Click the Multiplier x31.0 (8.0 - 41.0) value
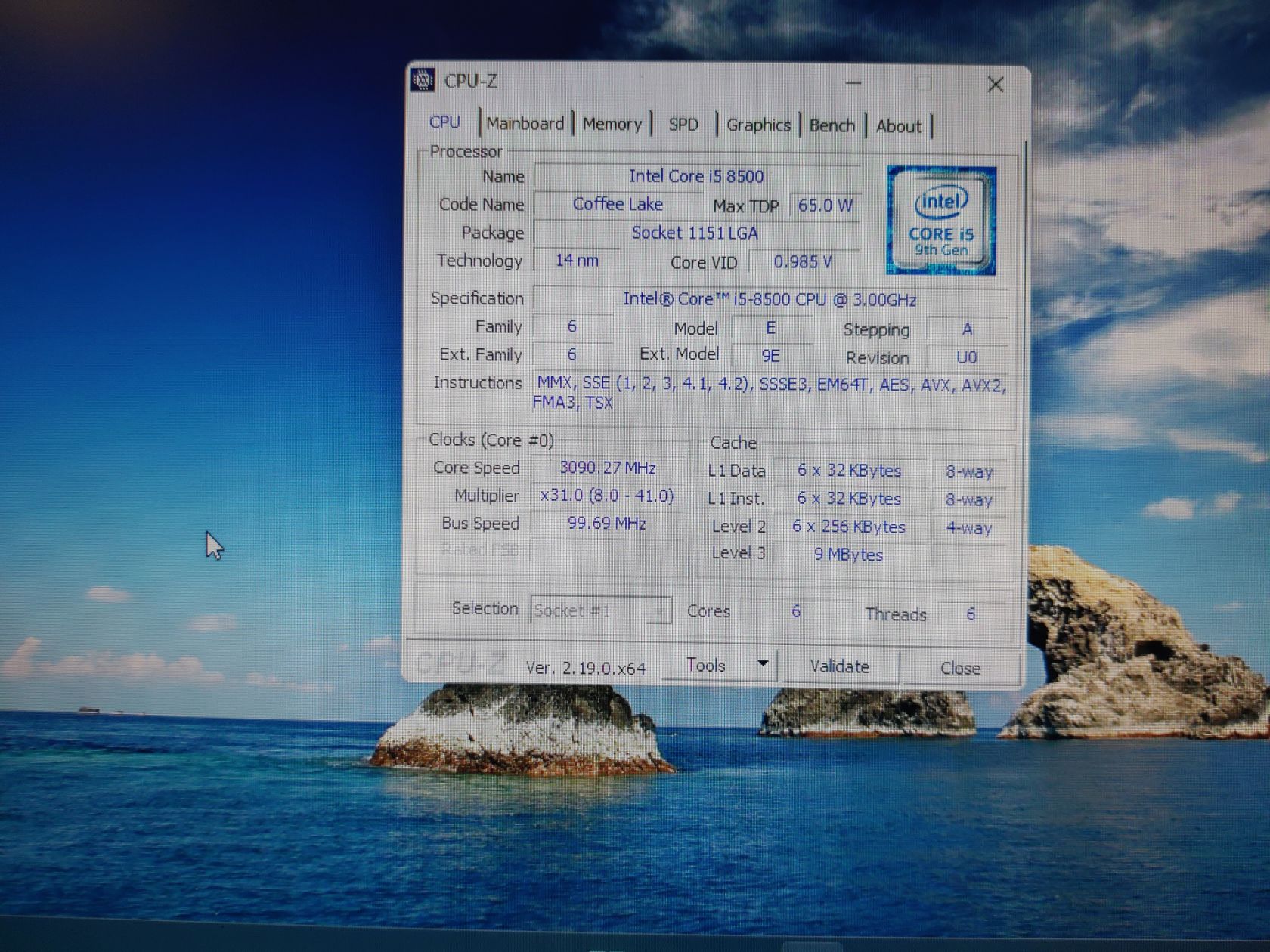The image size is (1270, 952). [x=607, y=496]
